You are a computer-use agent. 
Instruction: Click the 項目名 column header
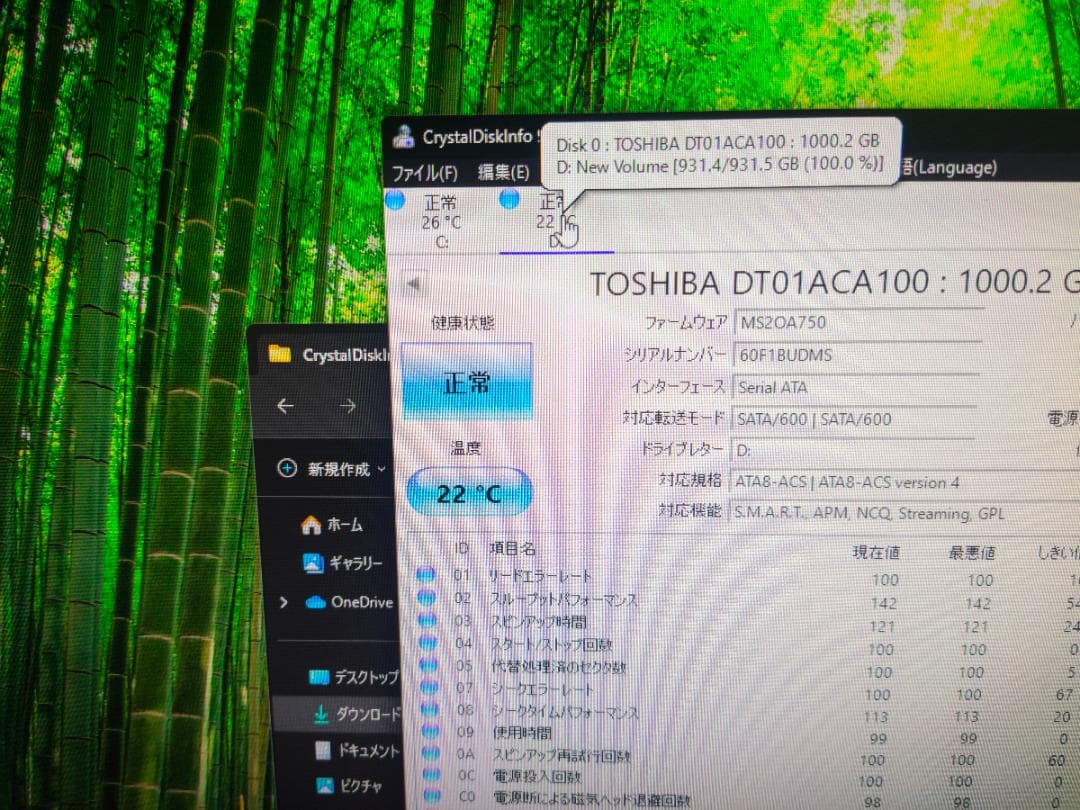pos(512,548)
